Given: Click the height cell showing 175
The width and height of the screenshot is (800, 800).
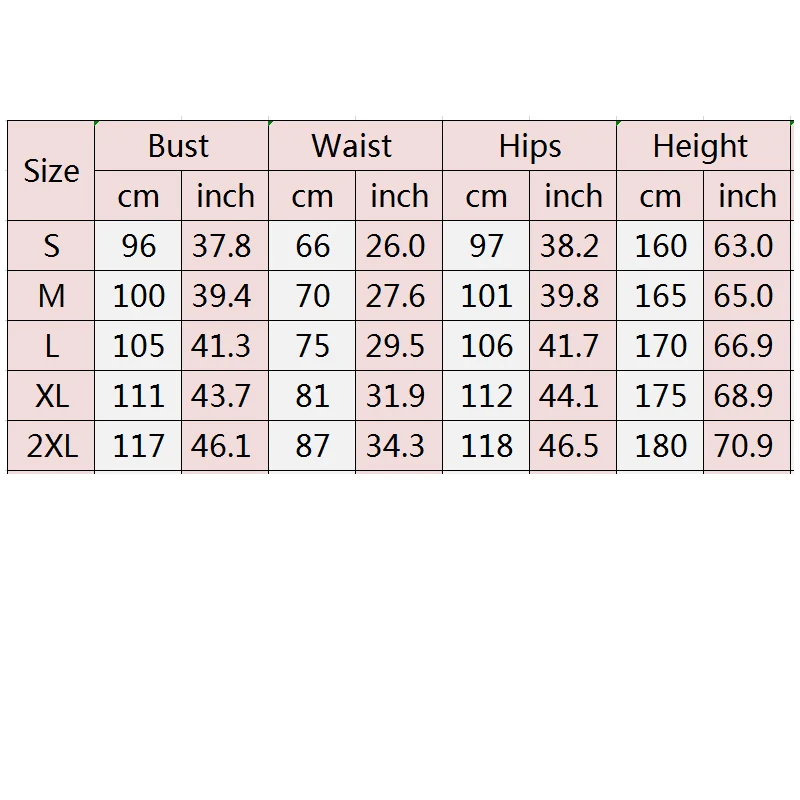Looking at the screenshot, I should point(660,396).
